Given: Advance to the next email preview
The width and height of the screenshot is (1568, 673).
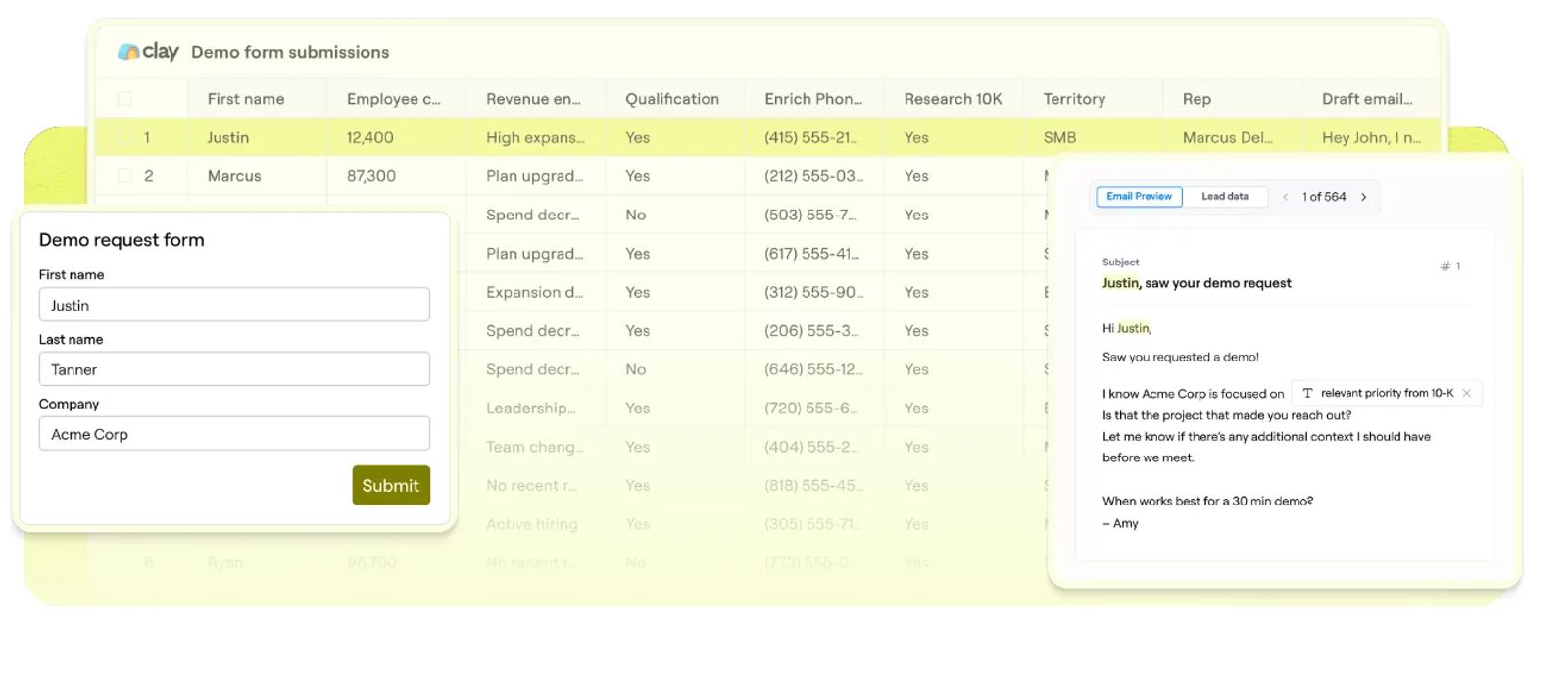Looking at the screenshot, I should pos(1363,197).
